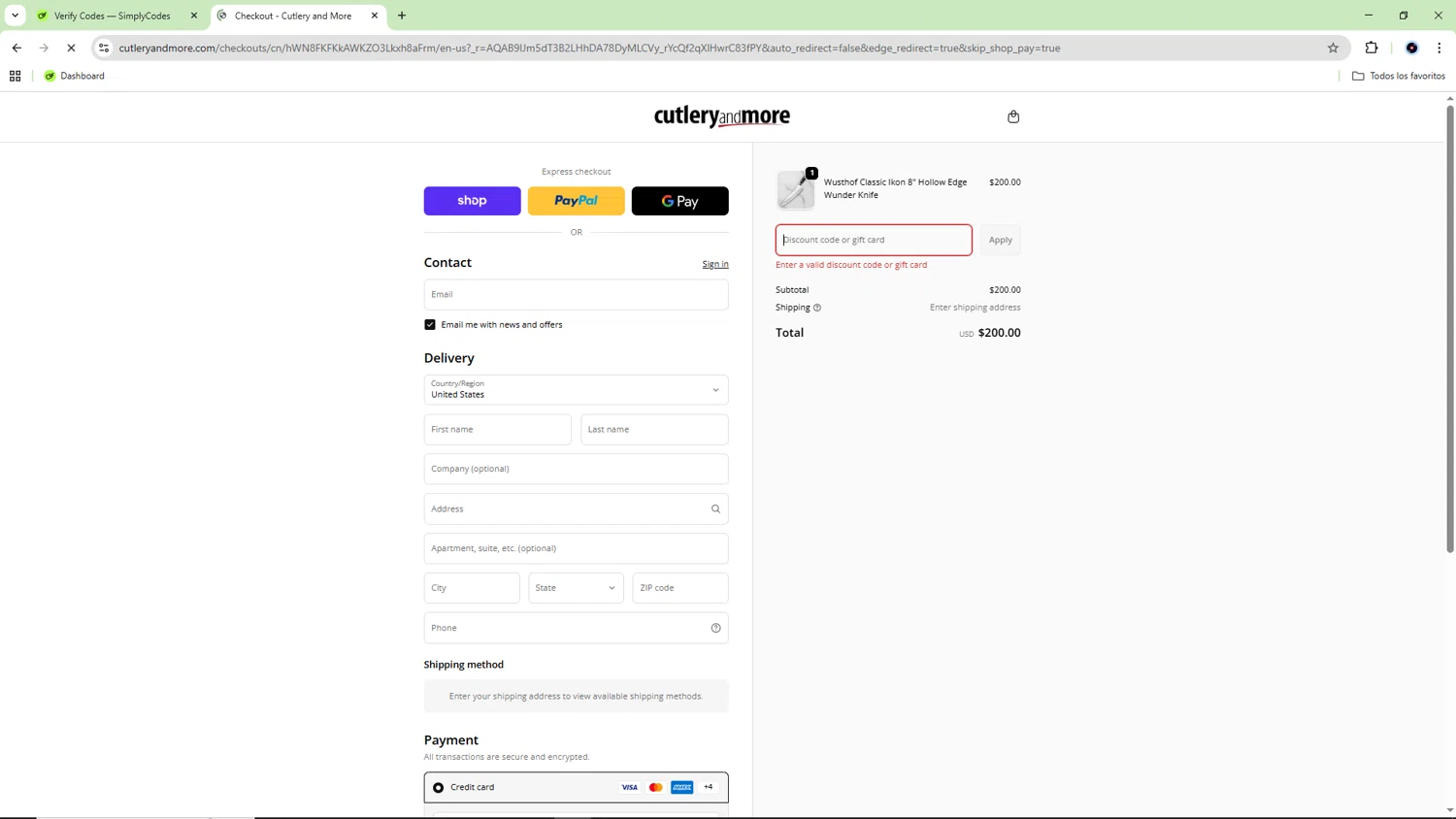Apply the discount code
Viewport: 1456px width, 819px height.
click(x=1000, y=240)
